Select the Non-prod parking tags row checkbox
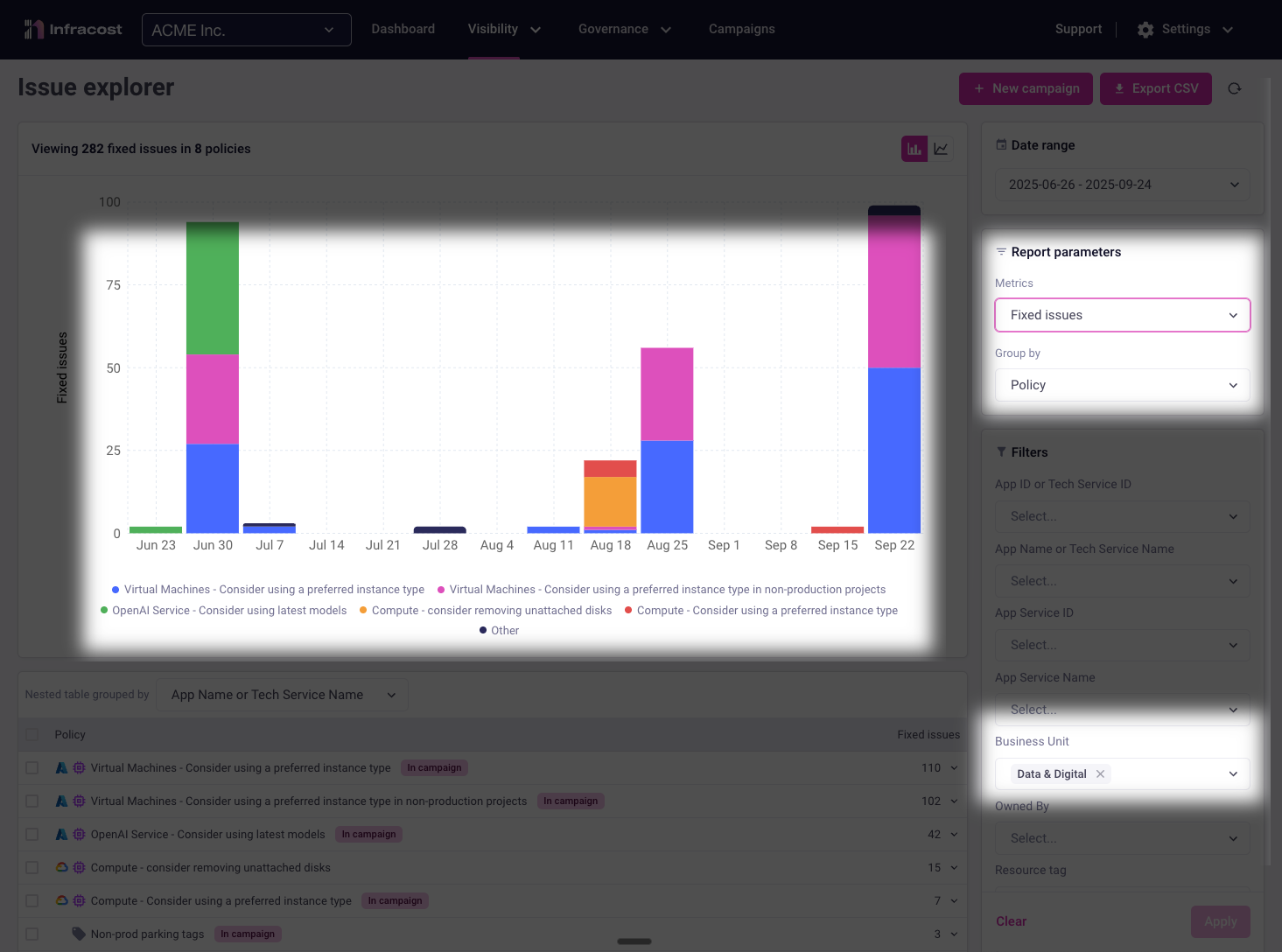Viewport: 1282px width, 952px height. 32,934
